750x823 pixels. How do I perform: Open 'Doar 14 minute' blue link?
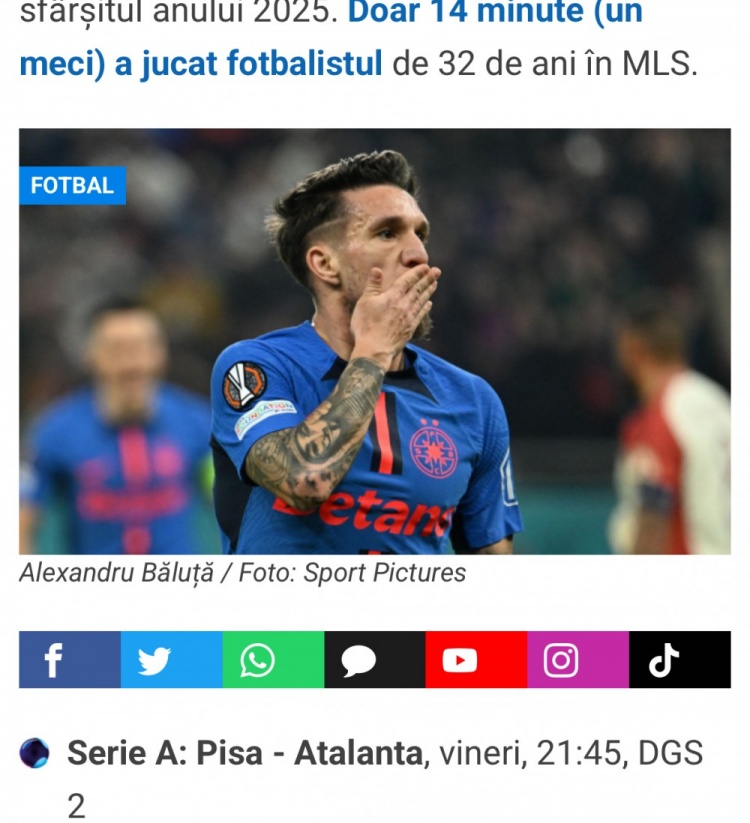pyautogui.click(x=495, y=12)
